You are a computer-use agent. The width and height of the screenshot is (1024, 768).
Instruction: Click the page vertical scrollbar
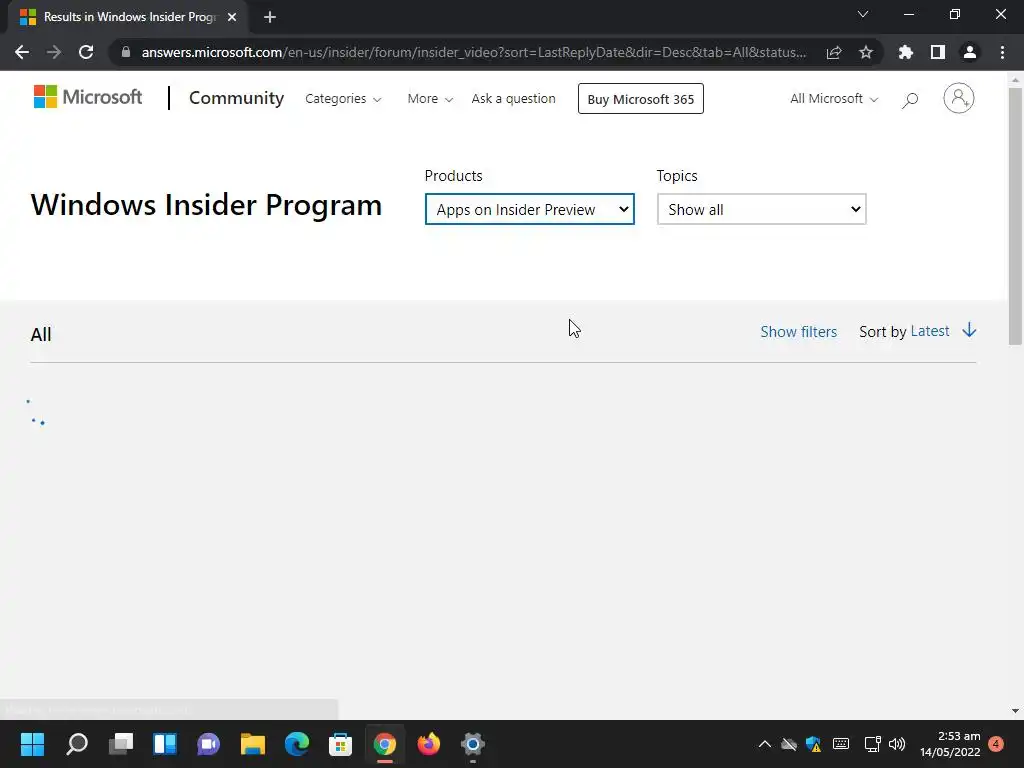[1015, 216]
